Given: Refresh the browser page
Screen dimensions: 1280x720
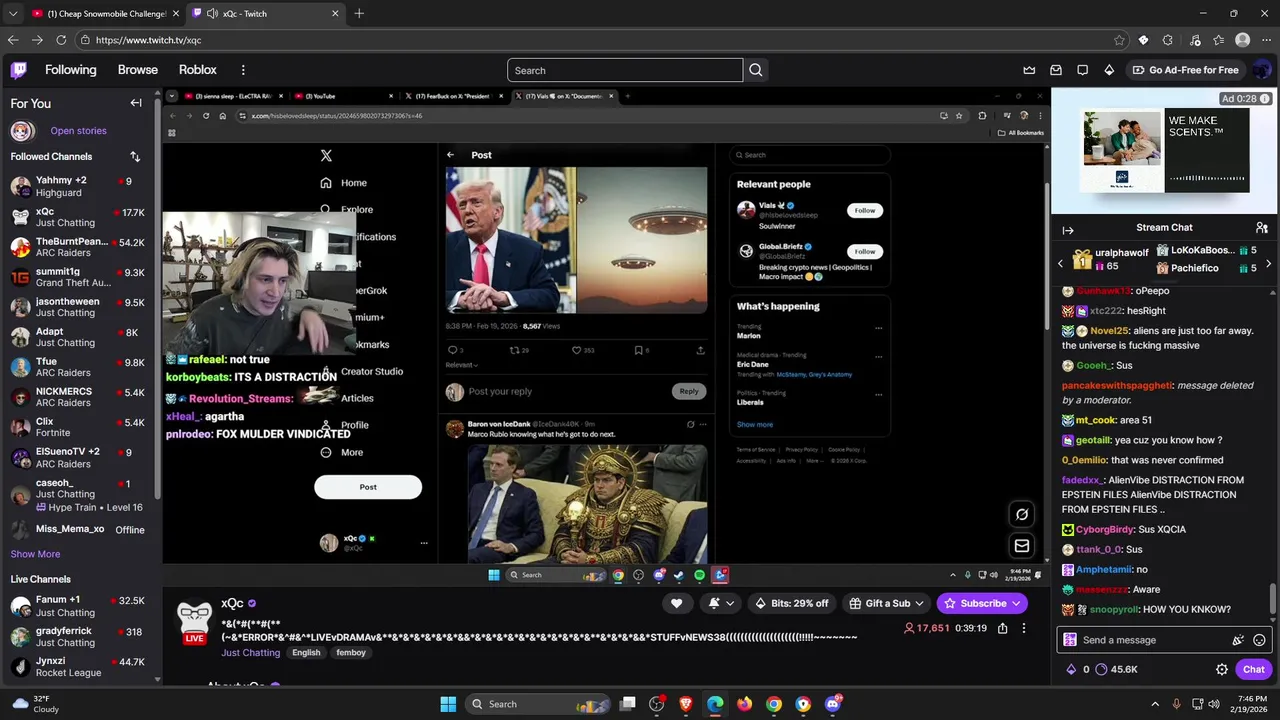Looking at the screenshot, I should pyautogui.click(x=61, y=40).
